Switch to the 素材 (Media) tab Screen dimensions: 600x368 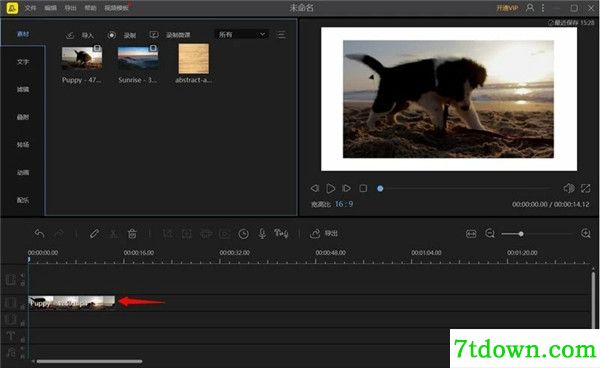click(x=23, y=34)
